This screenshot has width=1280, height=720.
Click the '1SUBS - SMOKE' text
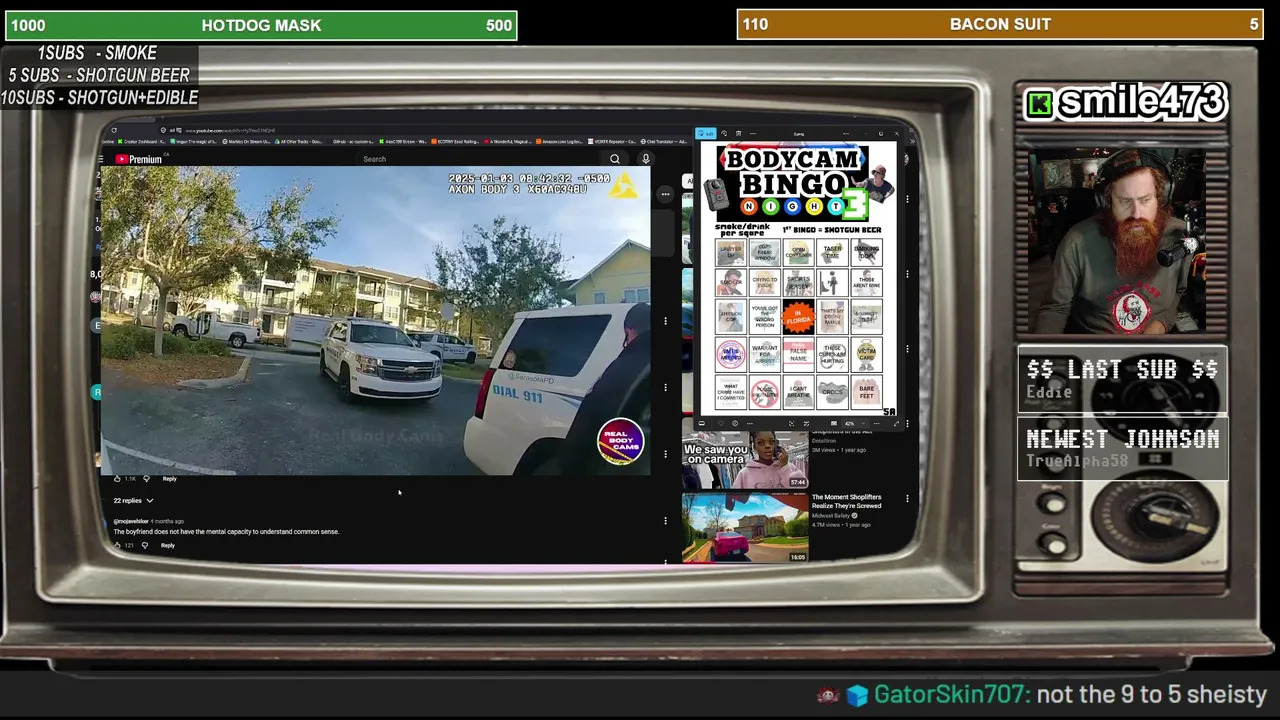(x=97, y=53)
